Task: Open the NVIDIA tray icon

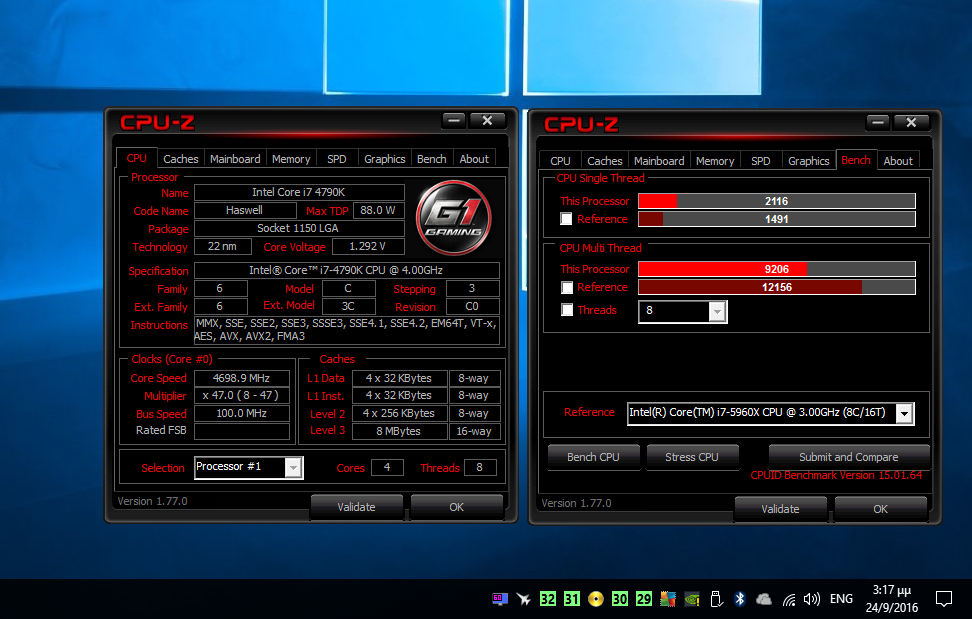Action: 692,599
